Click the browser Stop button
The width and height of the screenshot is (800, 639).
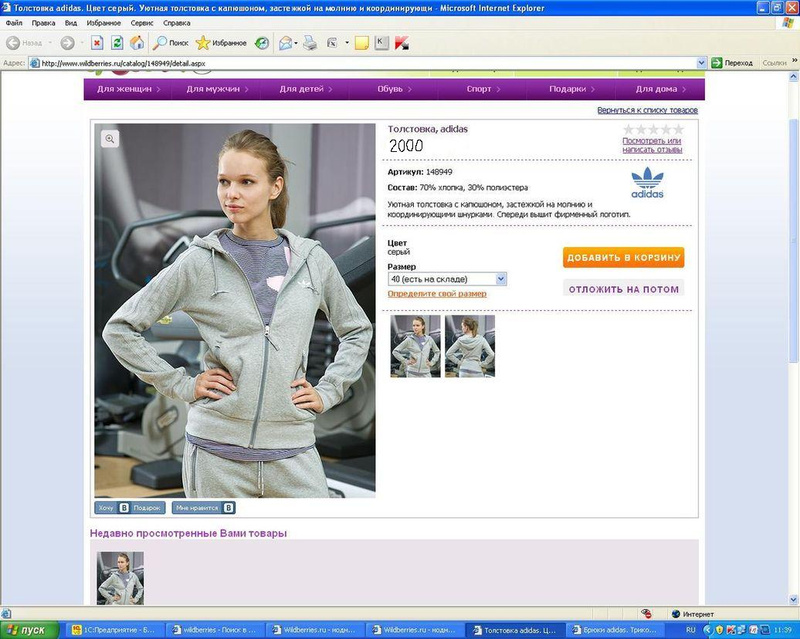click(97, 43)
